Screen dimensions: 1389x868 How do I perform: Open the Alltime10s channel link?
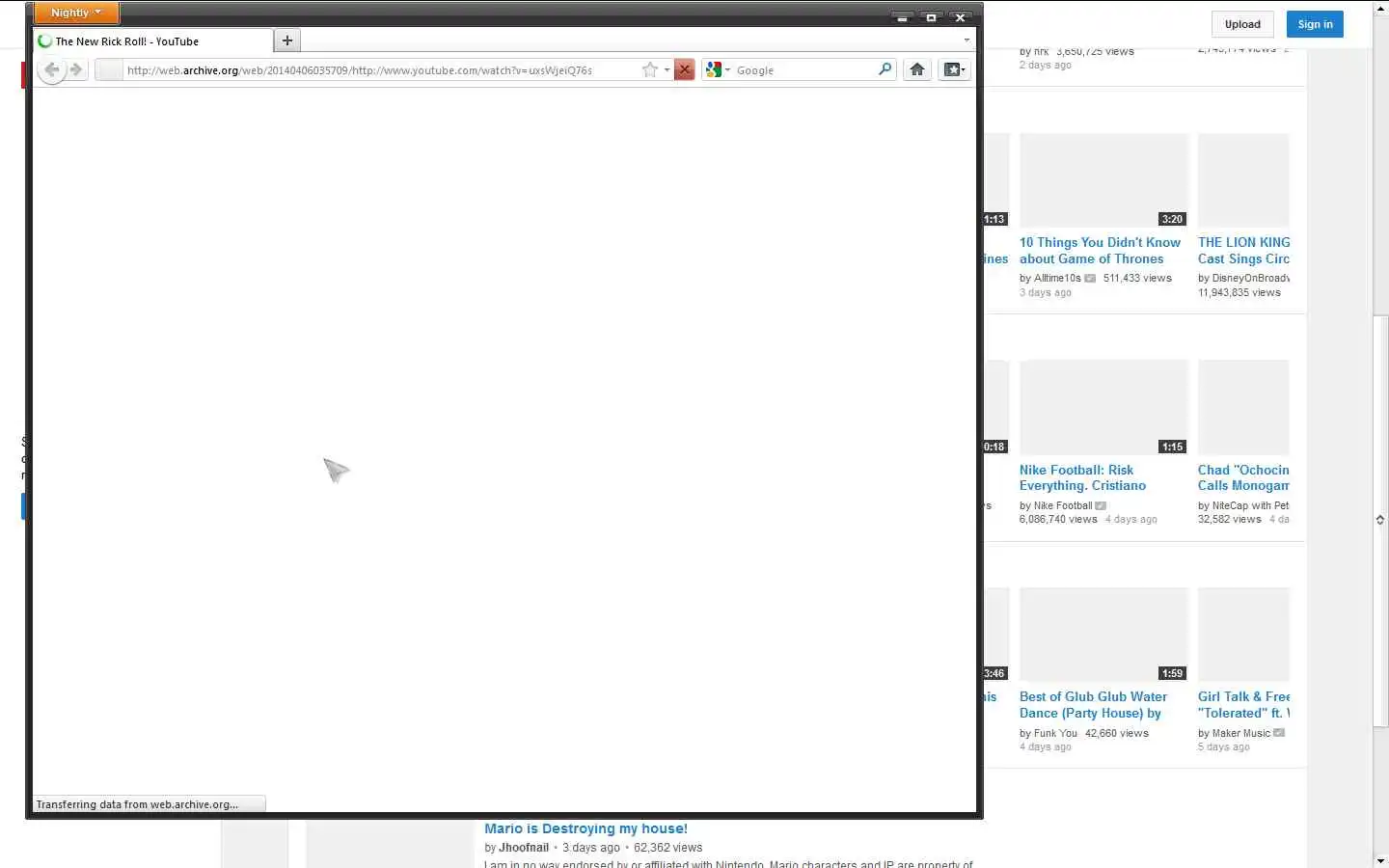click(1057, 278)
